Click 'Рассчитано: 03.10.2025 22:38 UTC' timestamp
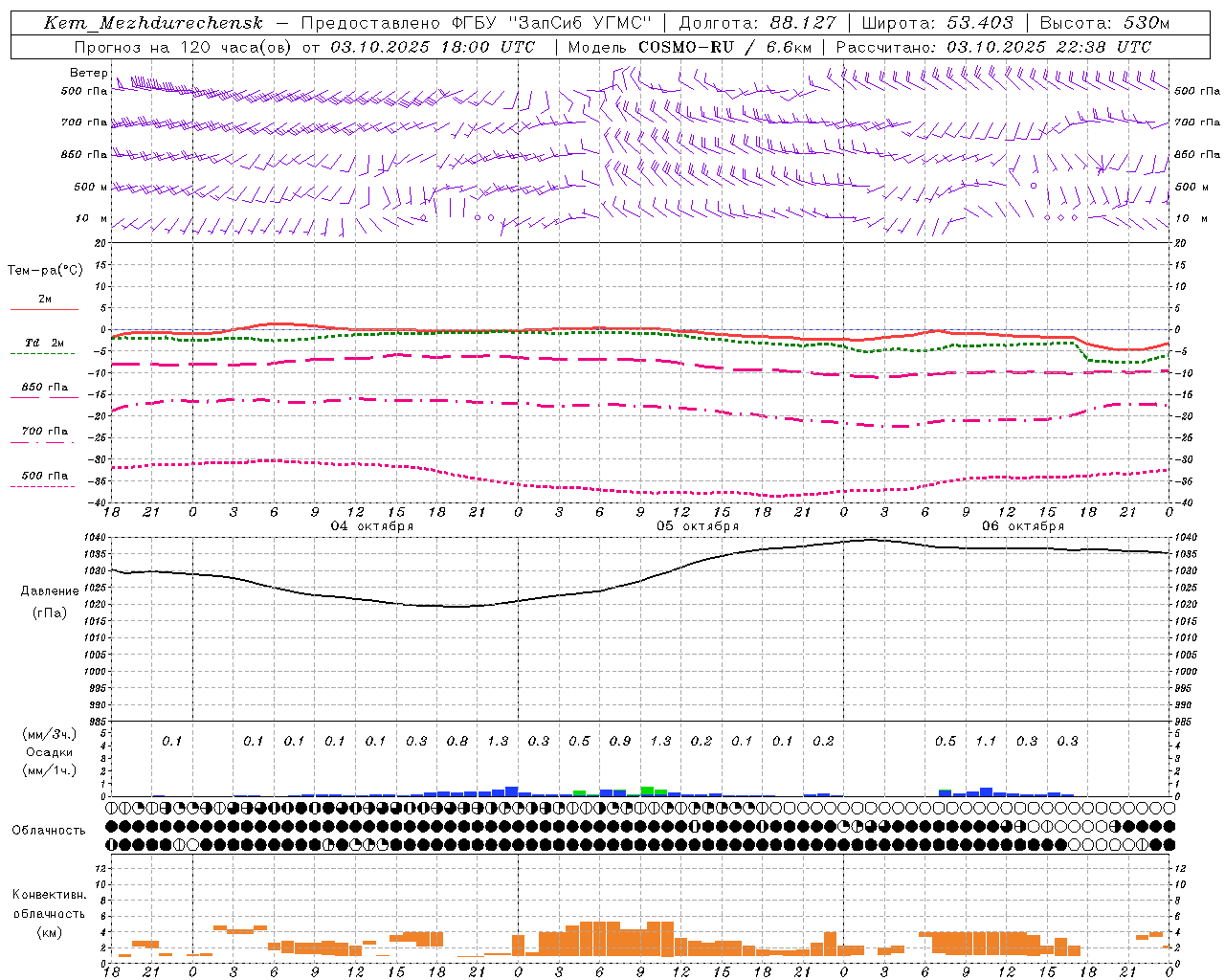This screenshot has height=980, width=1225. click(x=994, y=47)
